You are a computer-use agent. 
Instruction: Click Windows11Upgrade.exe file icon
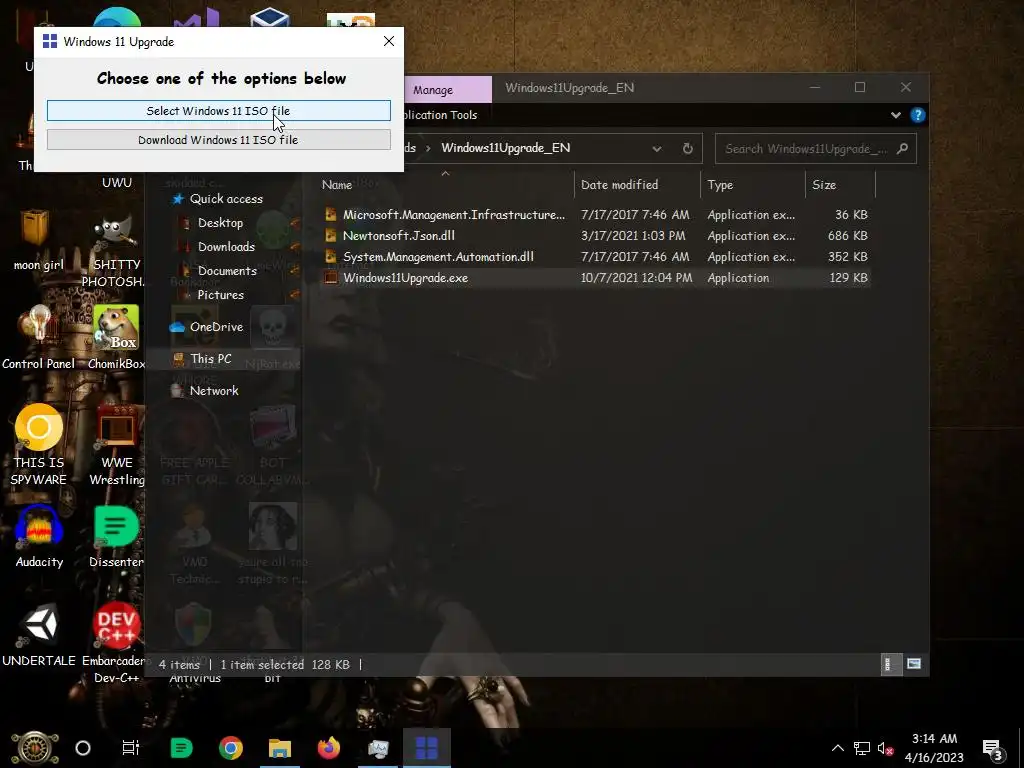(331, 278)
